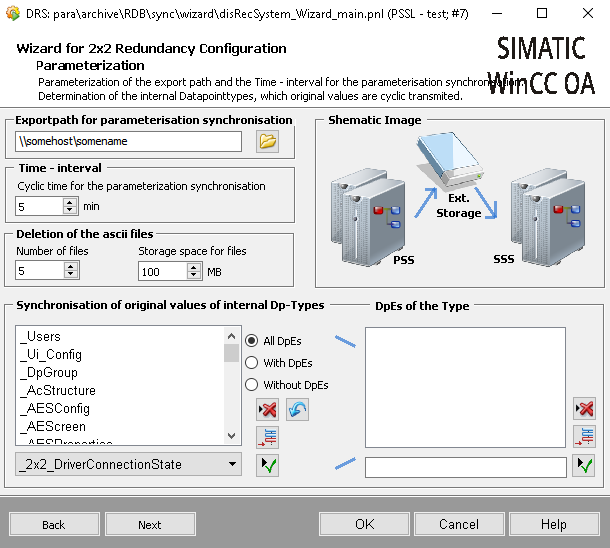610x548 pixels.
Task: Click the Number of files field
Action: pyautogui.click(x=40, y=271)
